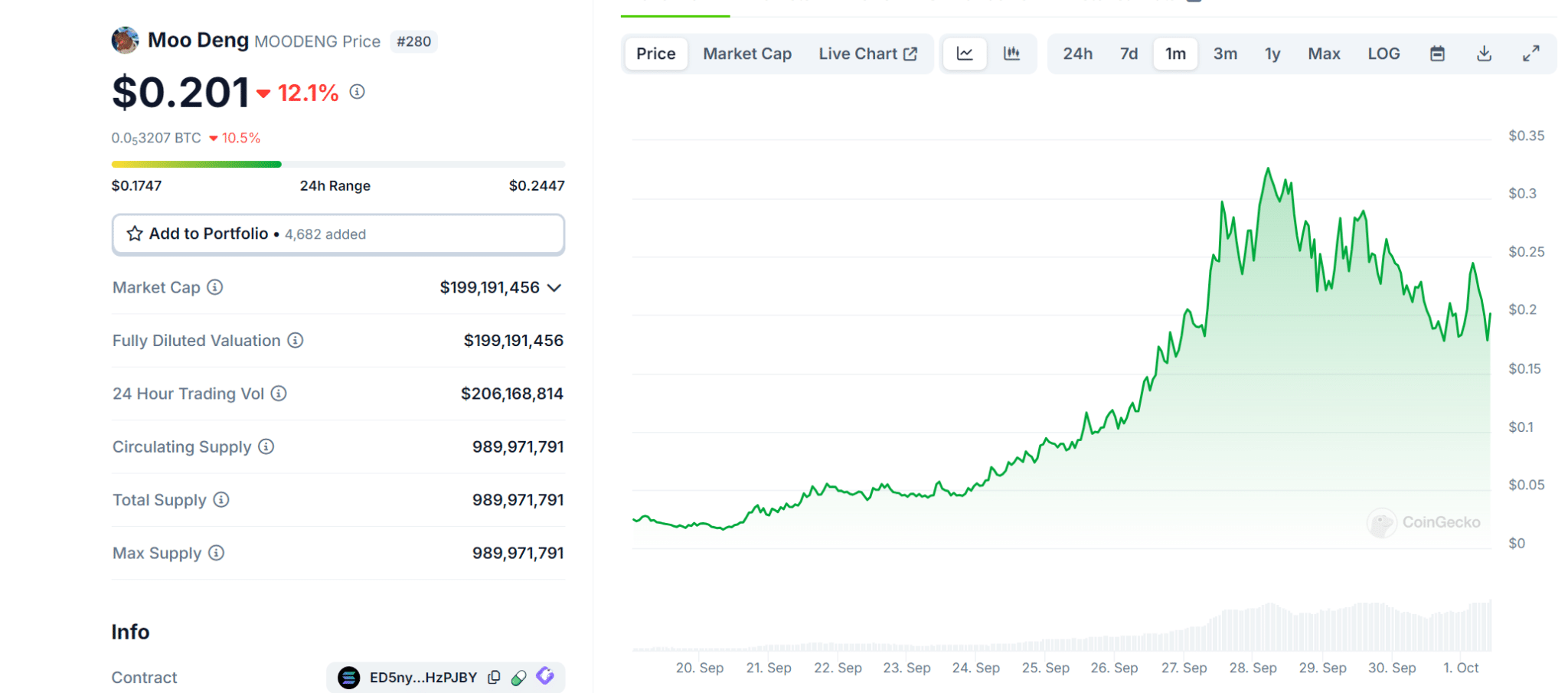1568x693 pixels.
Task: Click the Solana chain icon in contract
Action: pyautogui.click(x=349, y=678)
